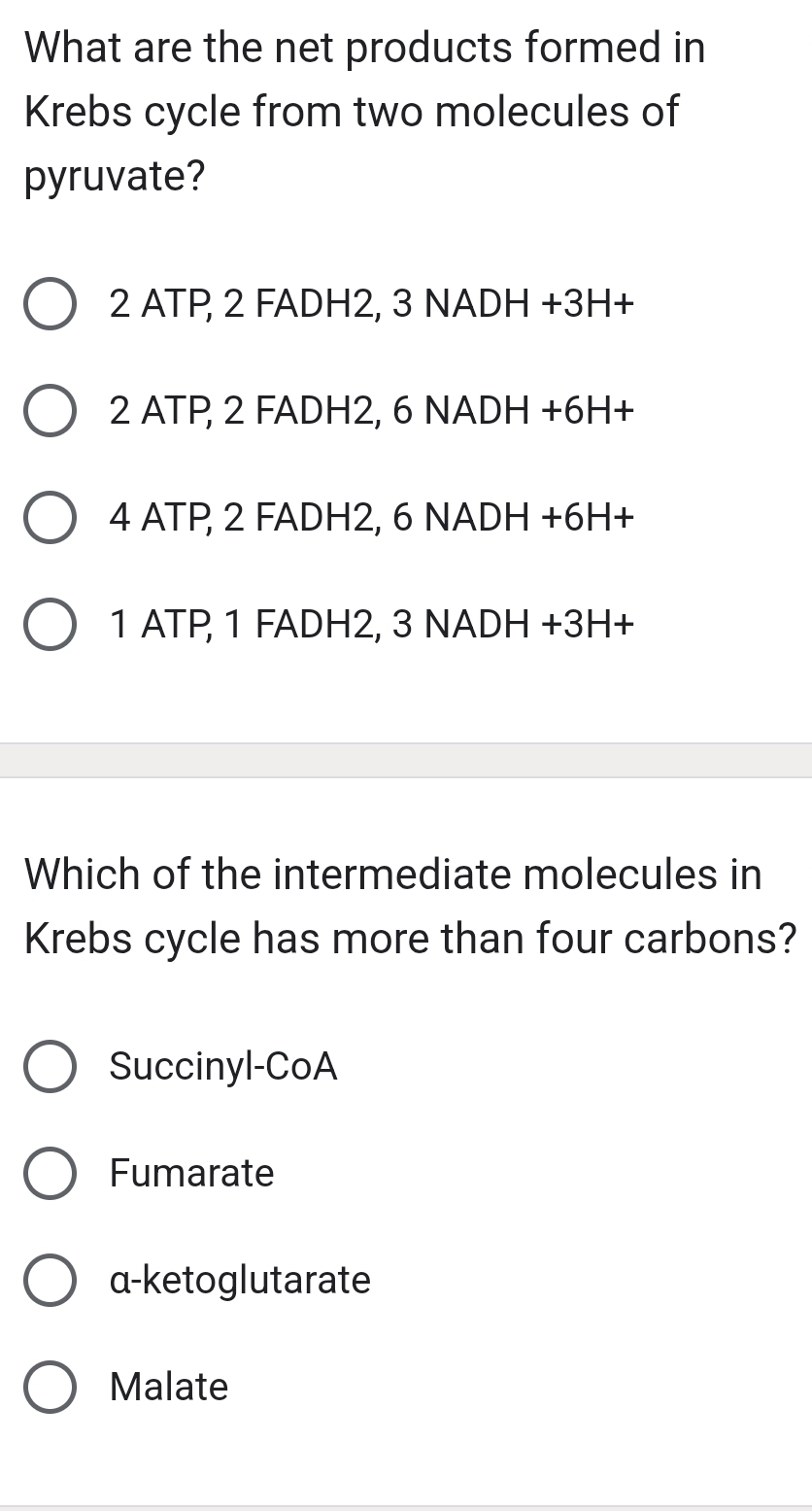Image resolution: width=812 pixels, height=1511 pixels.
Task: Click the answer text "Fumarate"
Action: (x=190, y=1174)
